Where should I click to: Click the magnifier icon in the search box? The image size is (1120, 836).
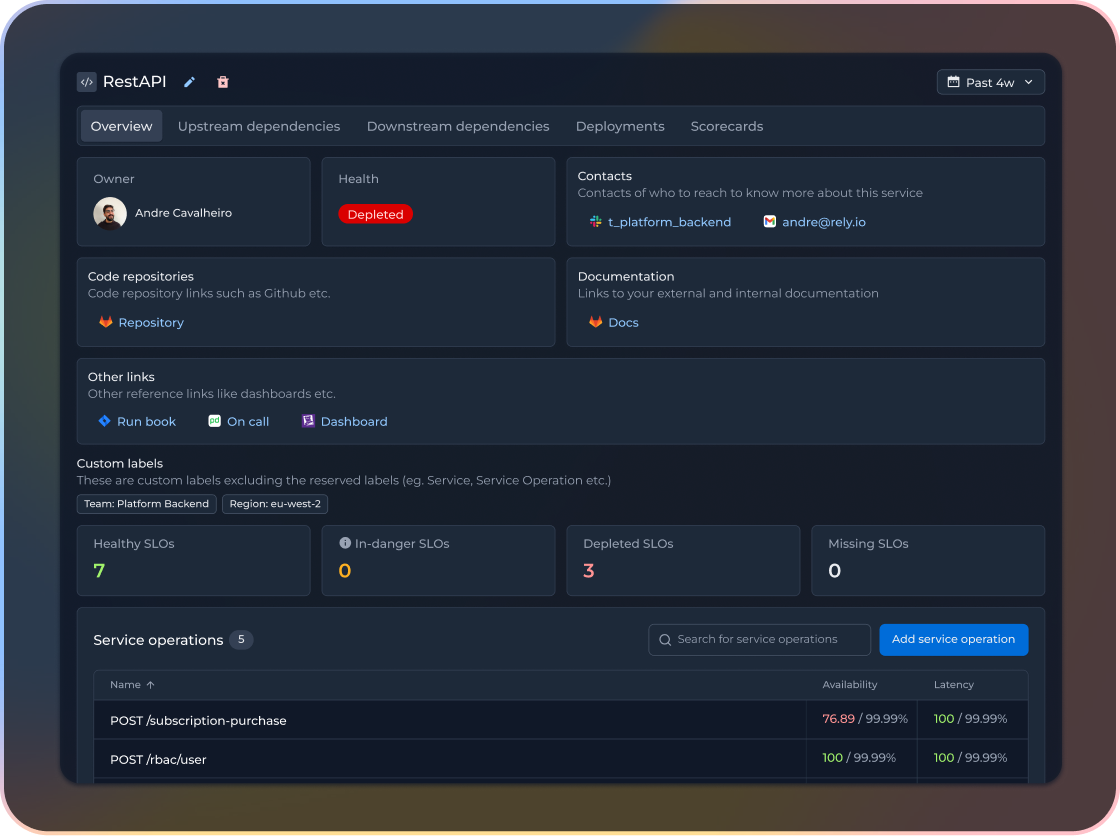coord(665,640)
